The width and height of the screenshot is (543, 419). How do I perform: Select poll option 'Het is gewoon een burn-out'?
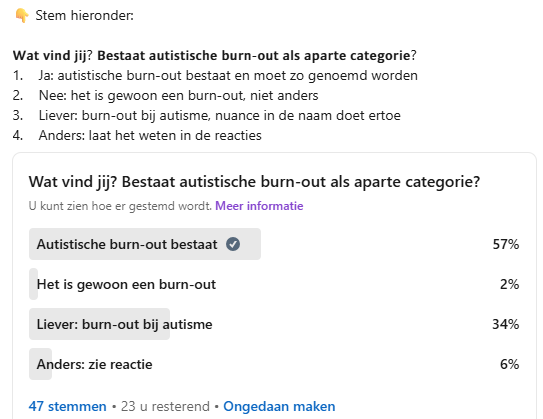[x=274, y=284]
